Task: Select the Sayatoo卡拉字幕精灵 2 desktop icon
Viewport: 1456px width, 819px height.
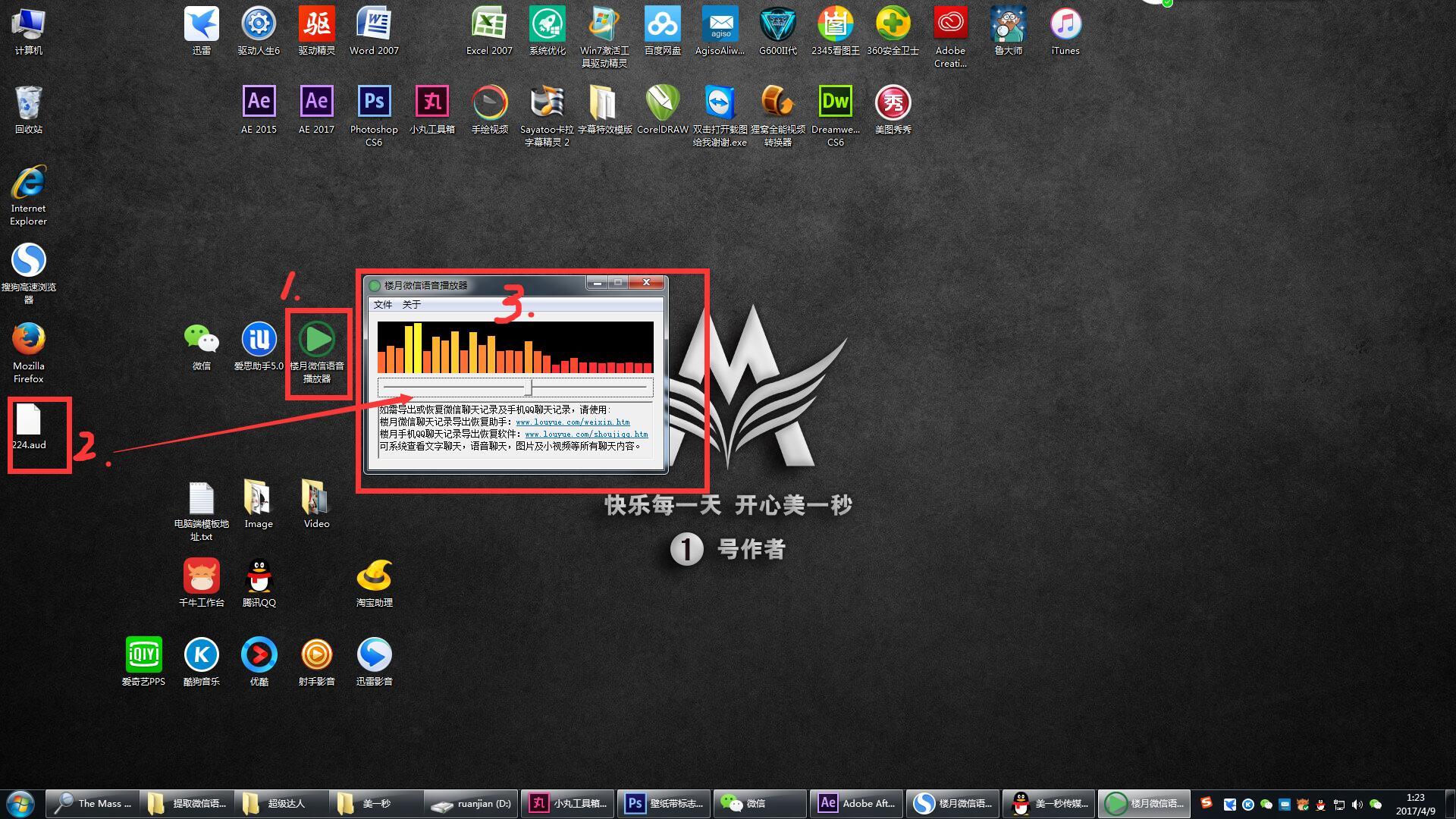Action: click(x=547, y=116)
